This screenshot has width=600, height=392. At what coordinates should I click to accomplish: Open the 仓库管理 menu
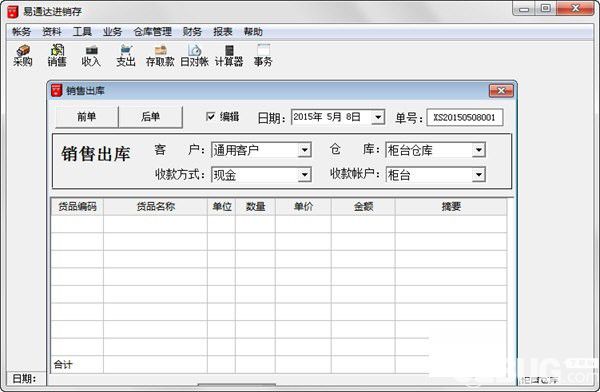(153, 32)
